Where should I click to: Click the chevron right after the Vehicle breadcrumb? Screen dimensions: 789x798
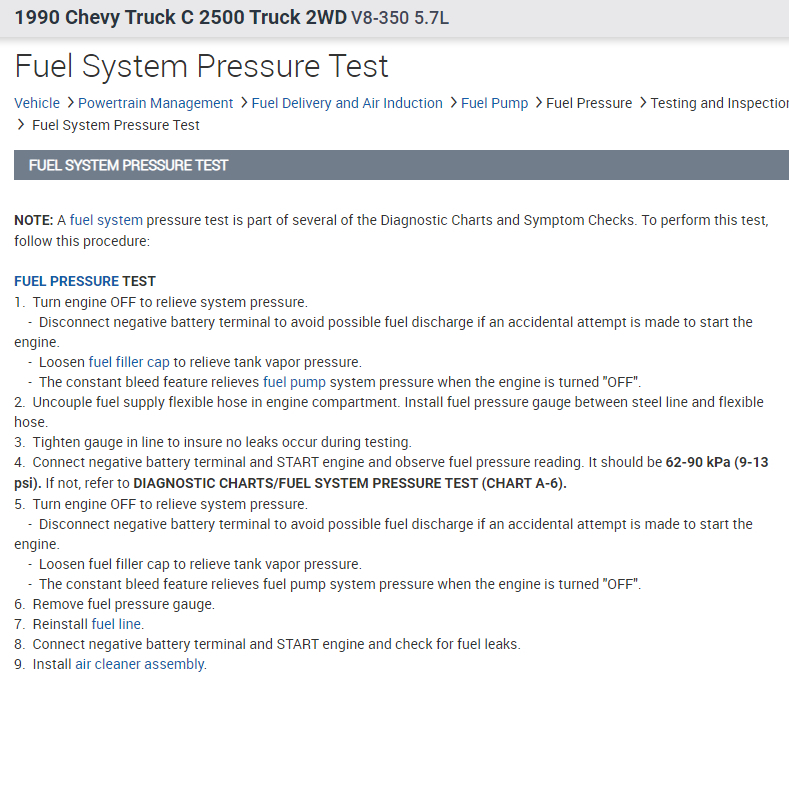coord(70,103)
